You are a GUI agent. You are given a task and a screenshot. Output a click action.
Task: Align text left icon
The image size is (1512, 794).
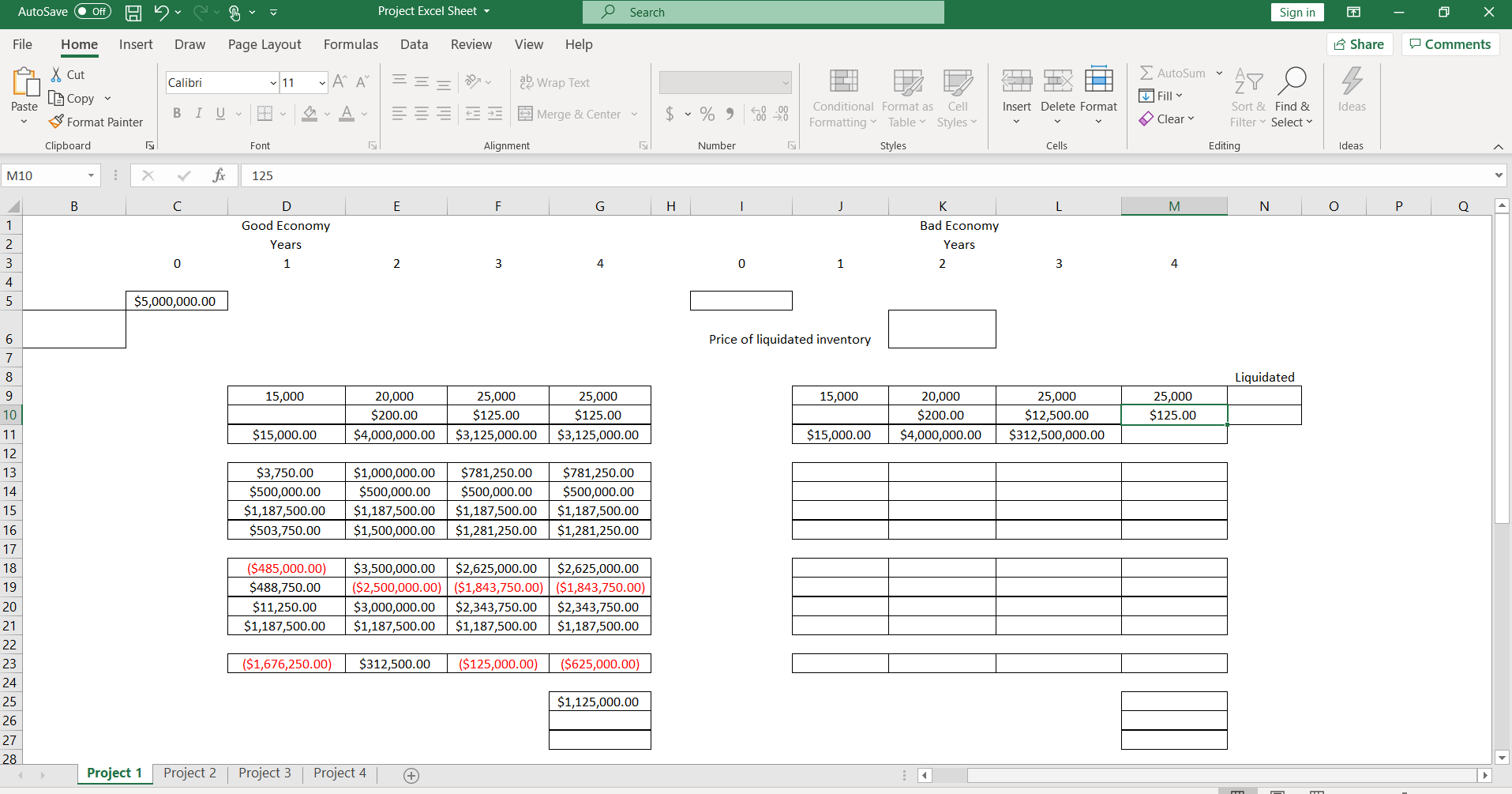coord(400,114)
